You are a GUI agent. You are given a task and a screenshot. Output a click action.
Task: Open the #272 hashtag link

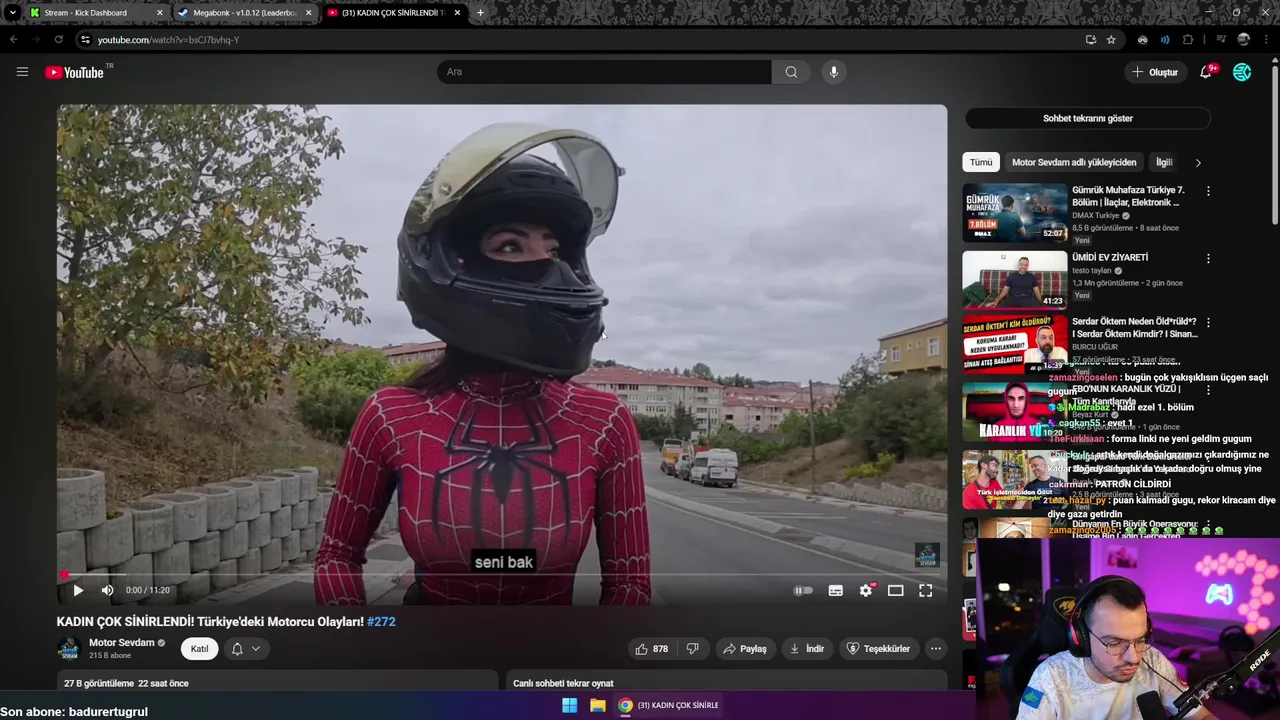click(381, 621)
